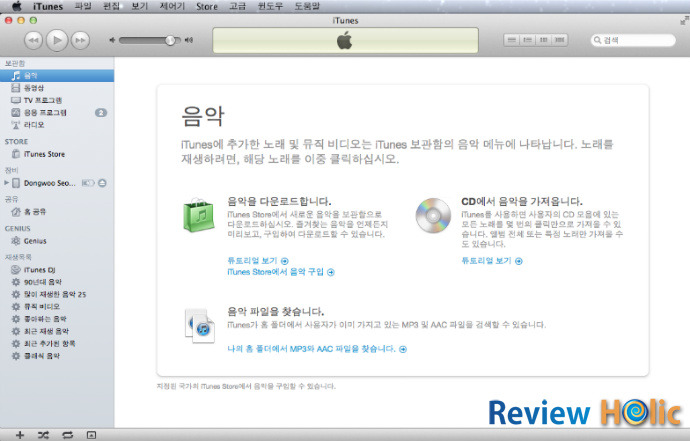Viewport: 690px width, 441px height.
Task: Select the 클래식 음악 playlist
Action: (57, 356)
